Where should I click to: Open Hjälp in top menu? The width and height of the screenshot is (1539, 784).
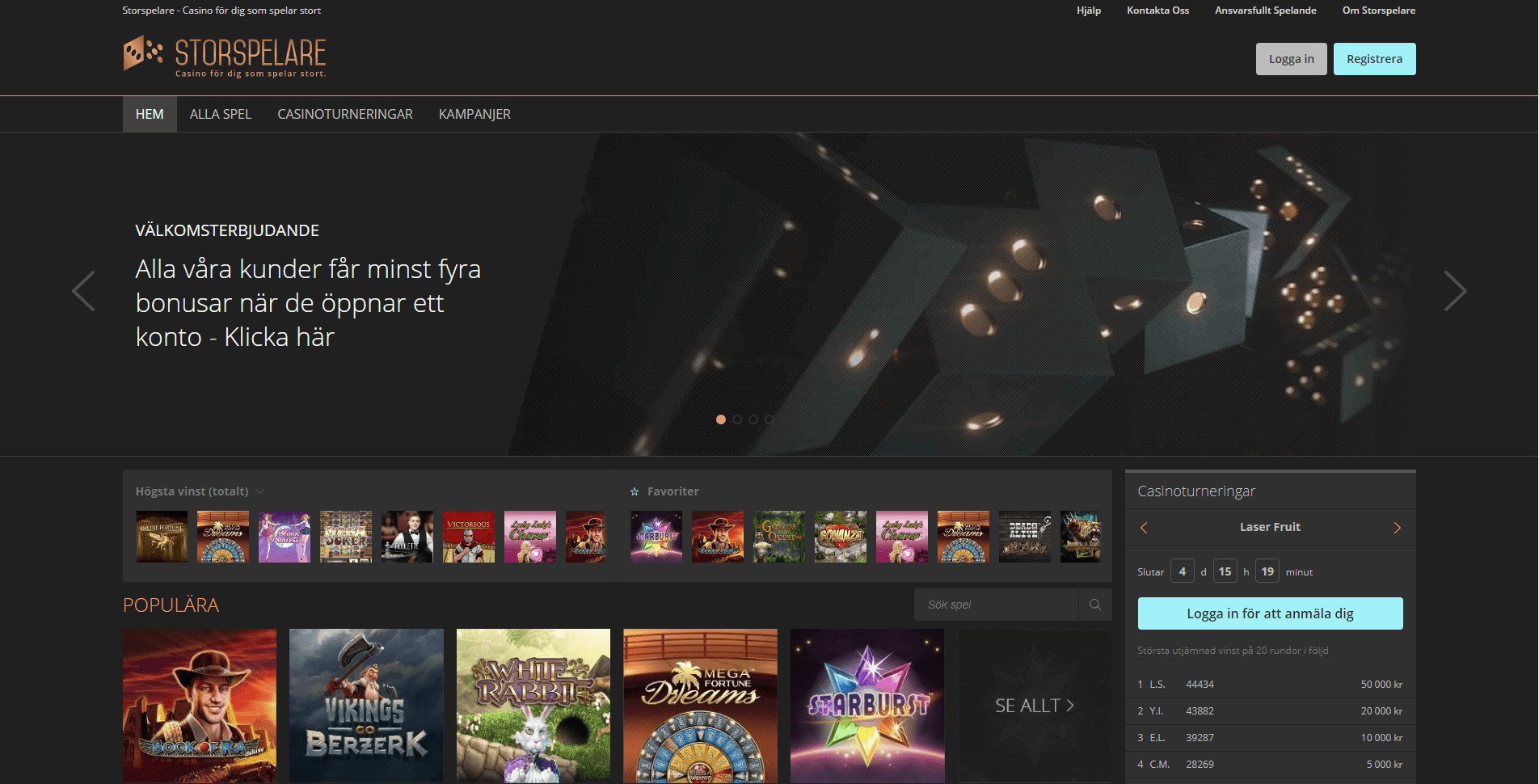pyautogui.click(x=1089, y=11)
